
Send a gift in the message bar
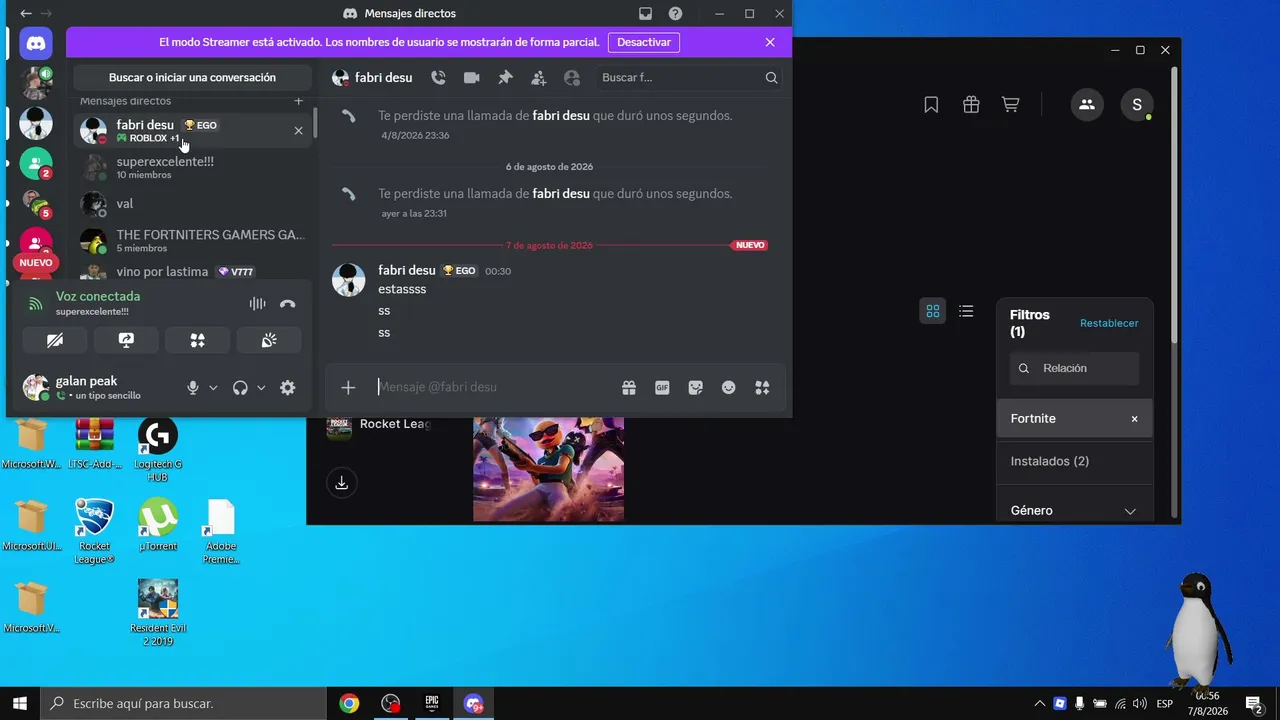(629, 388)
